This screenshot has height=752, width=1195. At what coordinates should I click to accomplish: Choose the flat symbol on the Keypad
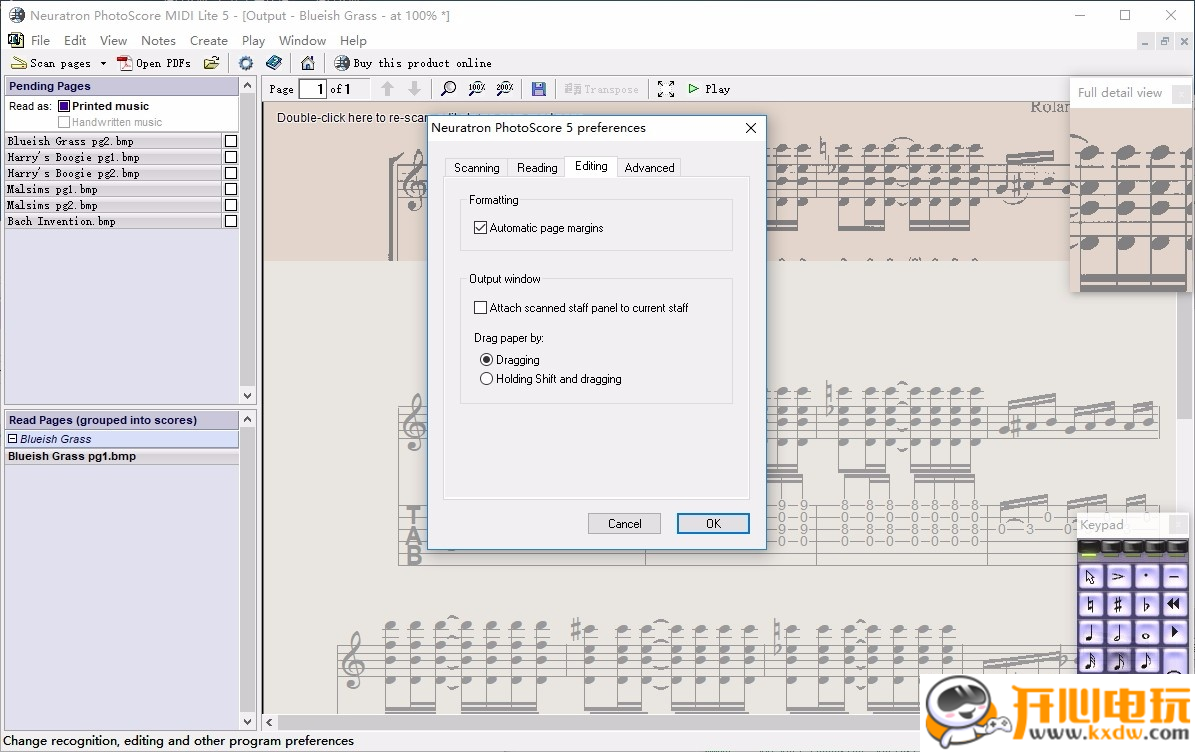1146,604
